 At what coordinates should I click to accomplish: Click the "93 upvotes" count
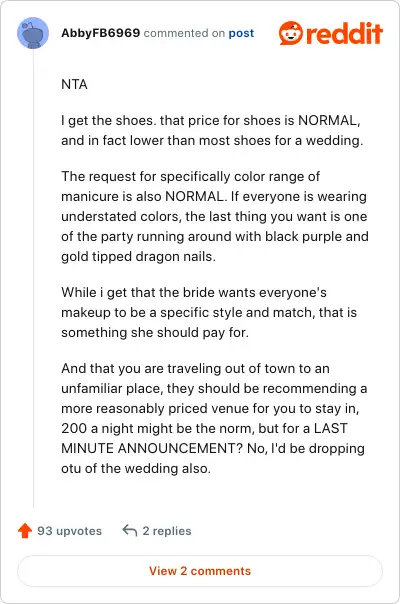69,531
